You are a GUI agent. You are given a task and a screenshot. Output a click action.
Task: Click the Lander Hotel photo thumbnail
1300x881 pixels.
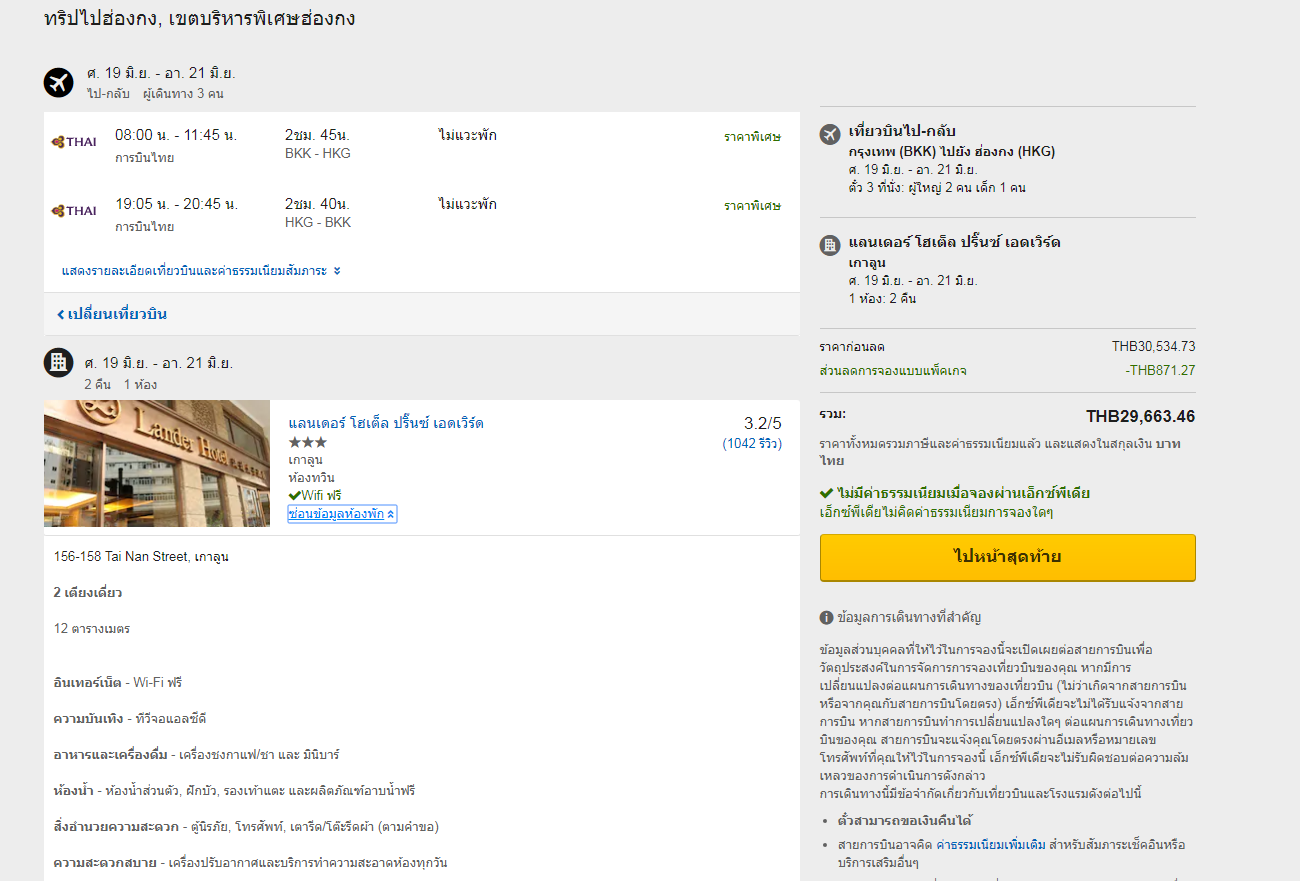click(x=157, y=464)
